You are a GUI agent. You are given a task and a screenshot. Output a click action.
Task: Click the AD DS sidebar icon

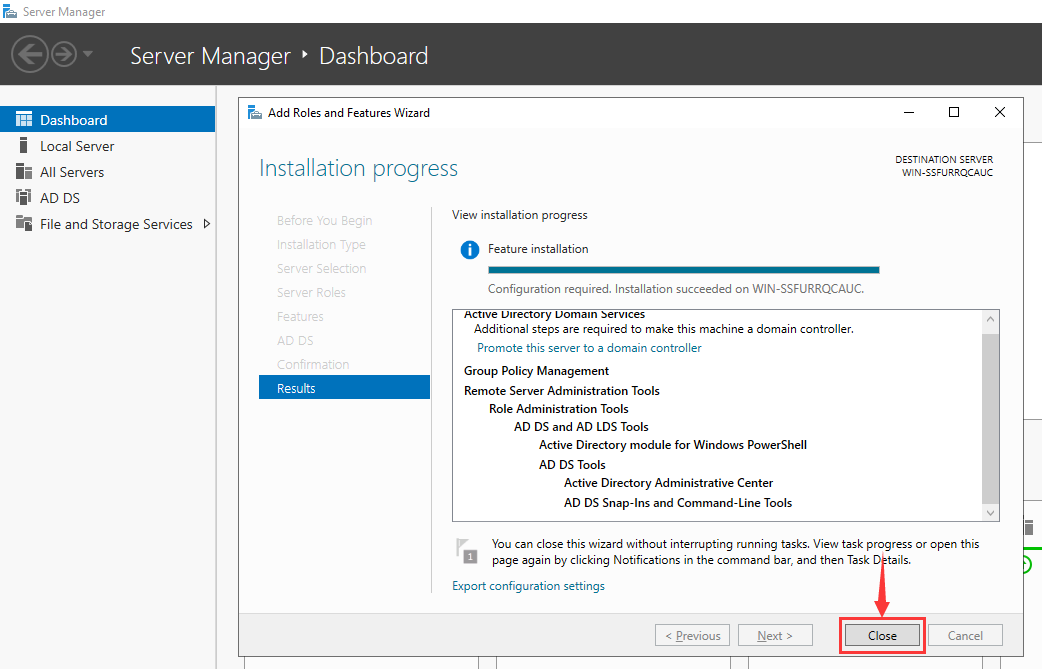pos(24,198)
